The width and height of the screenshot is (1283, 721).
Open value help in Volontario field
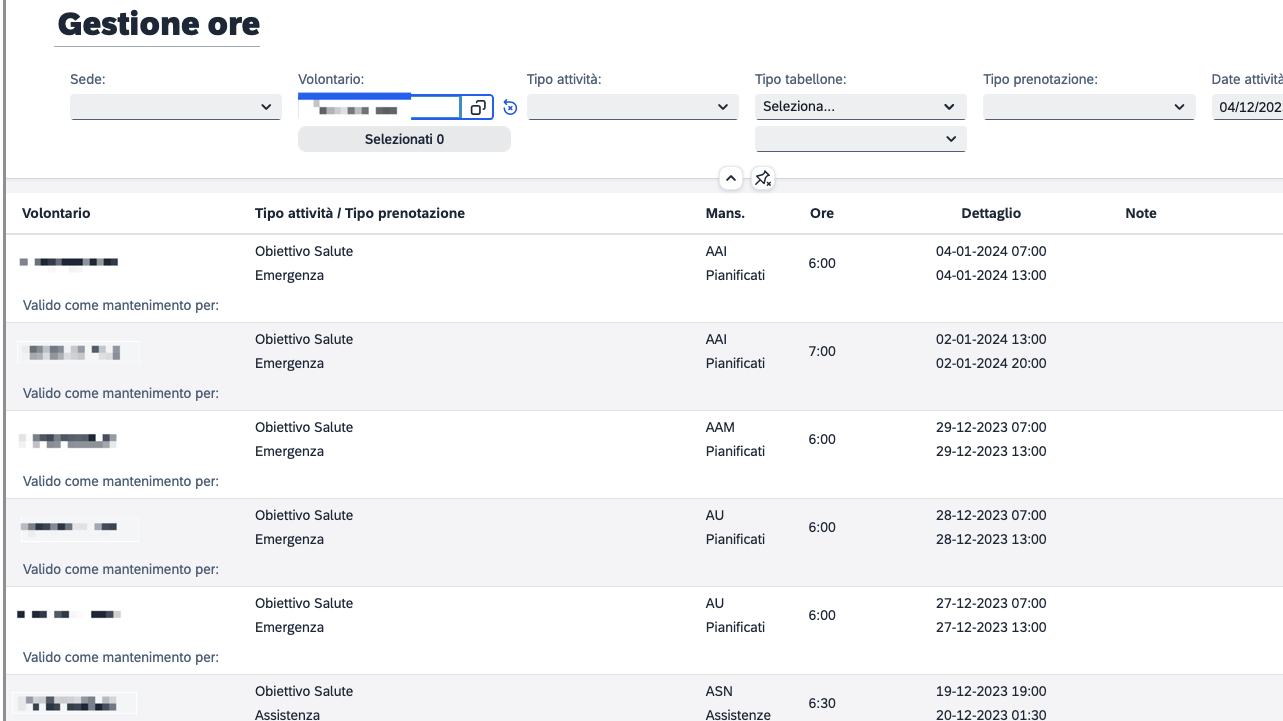click(477, 107)
